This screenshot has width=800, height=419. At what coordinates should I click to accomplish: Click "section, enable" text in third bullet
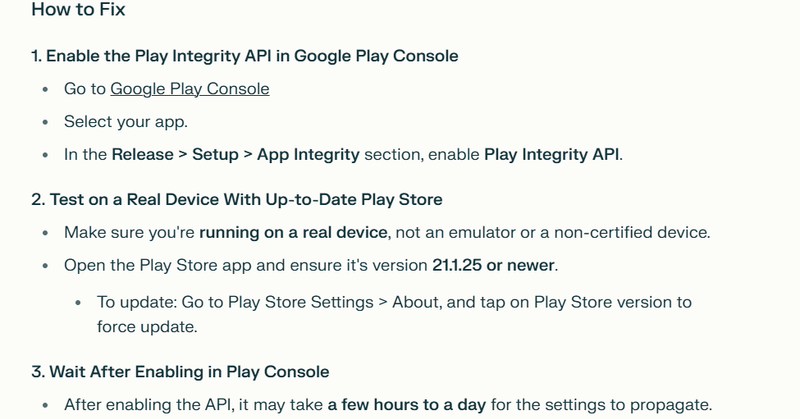(422, 155)
